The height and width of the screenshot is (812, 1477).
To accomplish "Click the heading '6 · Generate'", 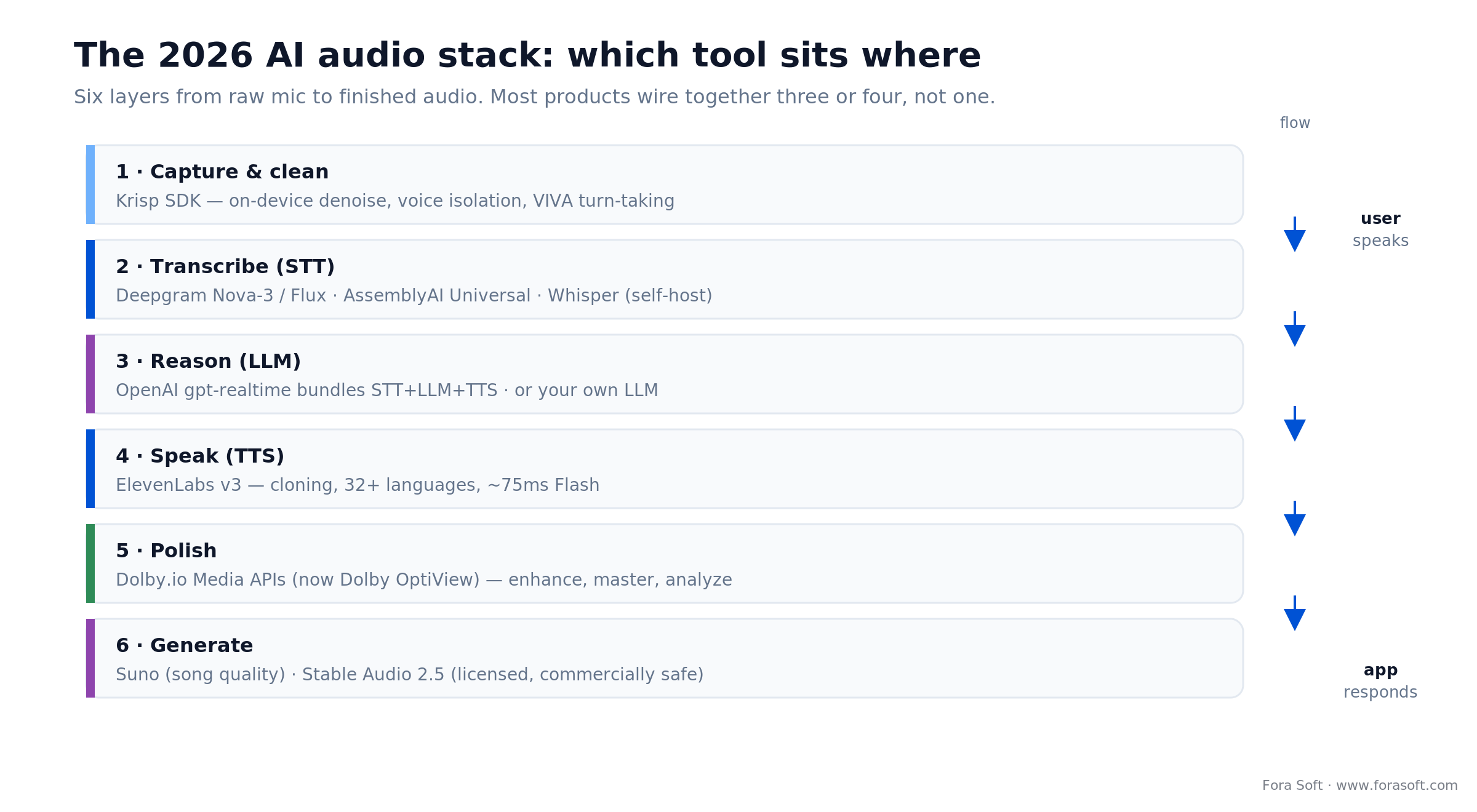I will [x=184, y=645].
